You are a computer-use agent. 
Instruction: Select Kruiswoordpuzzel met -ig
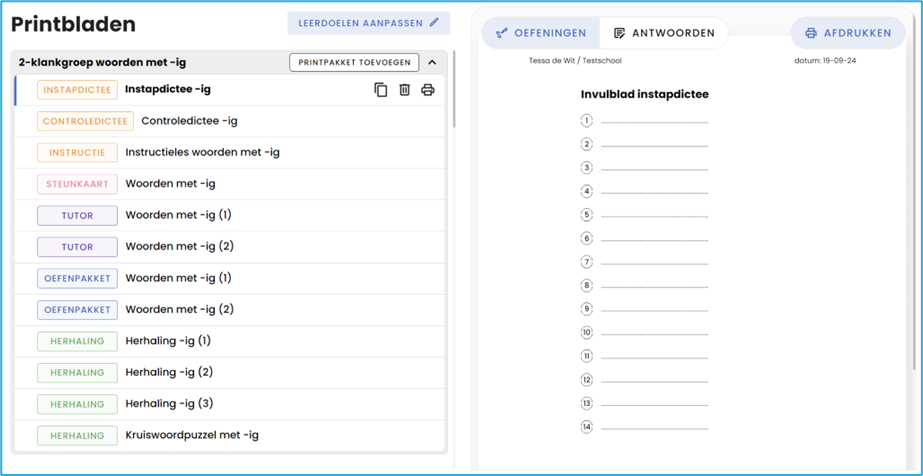tap(191, 435)
